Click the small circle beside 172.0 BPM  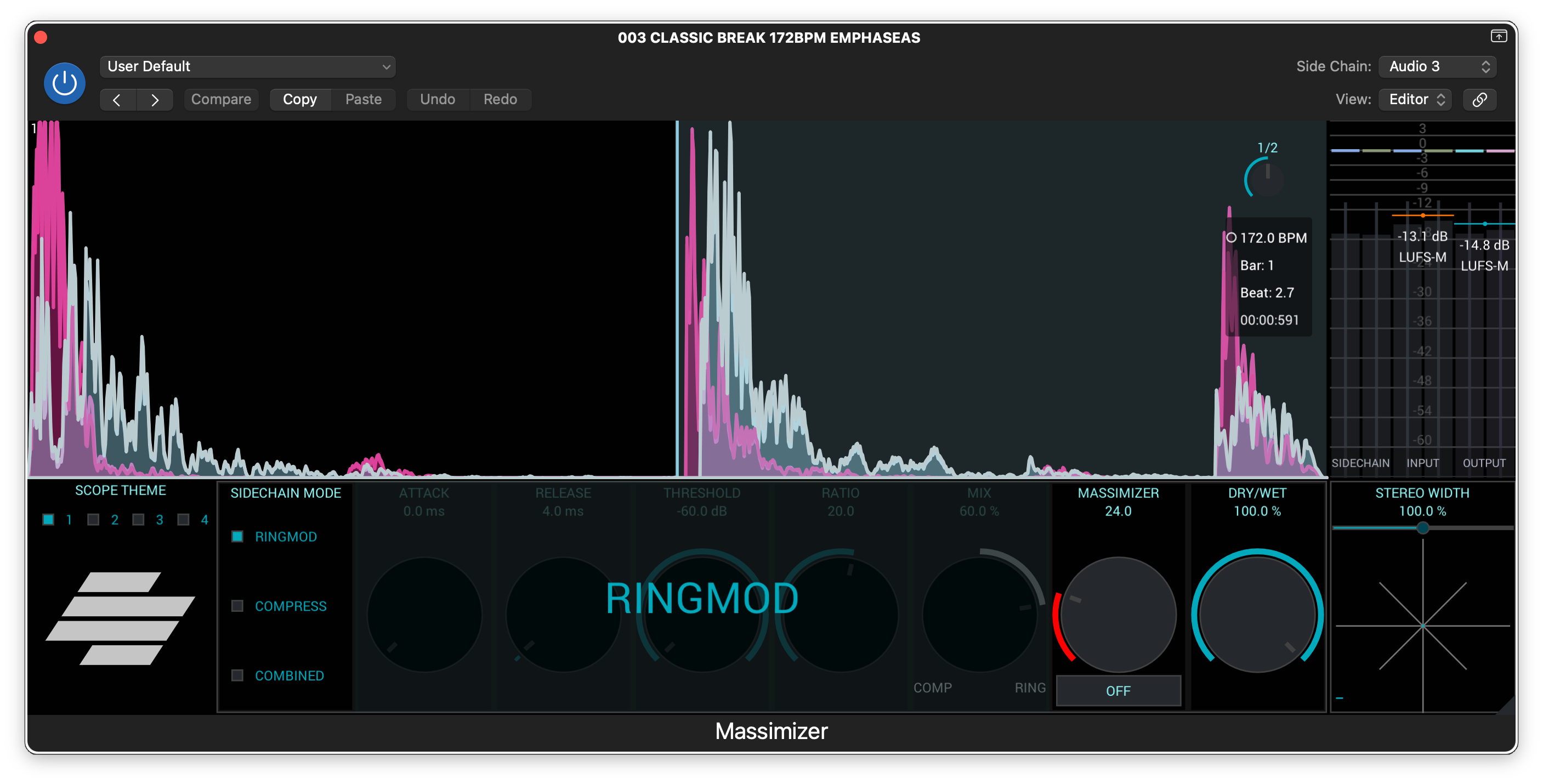[x=1231, y=238]
